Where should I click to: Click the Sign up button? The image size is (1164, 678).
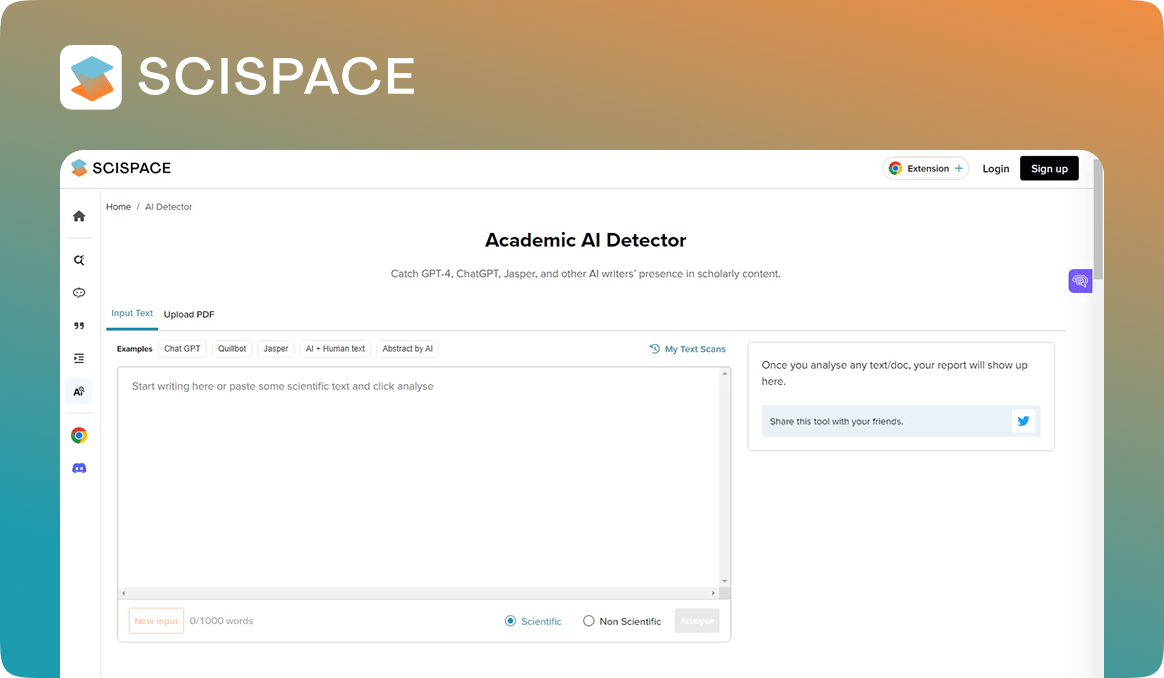pos(1049,169)
